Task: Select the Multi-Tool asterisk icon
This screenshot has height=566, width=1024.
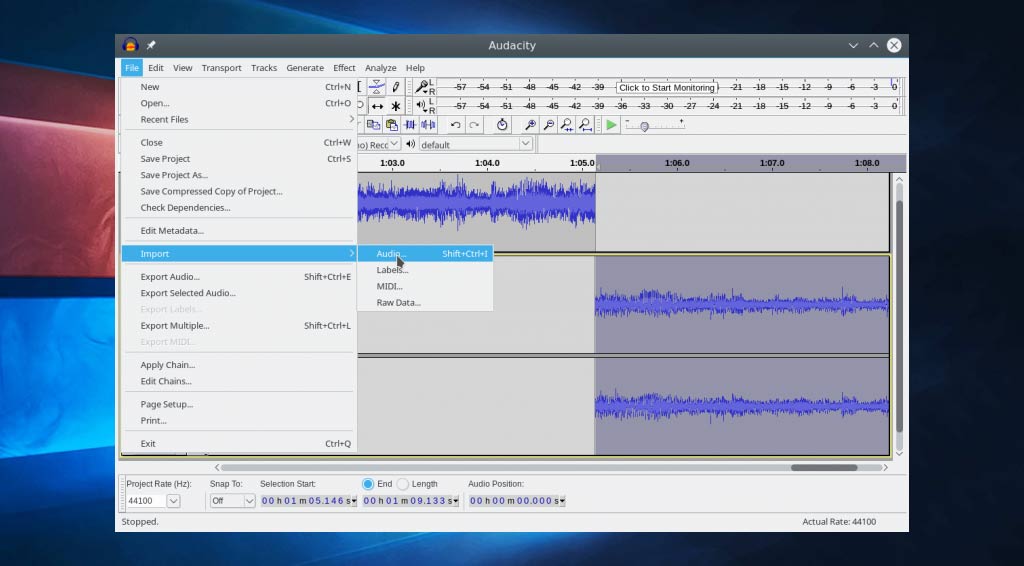Action: click(395, 106)
